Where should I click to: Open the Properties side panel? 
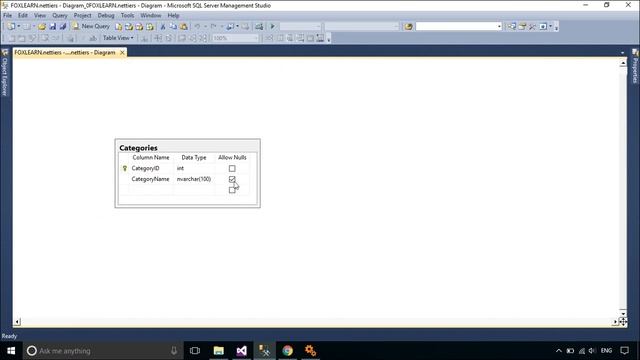pos(635,67)
